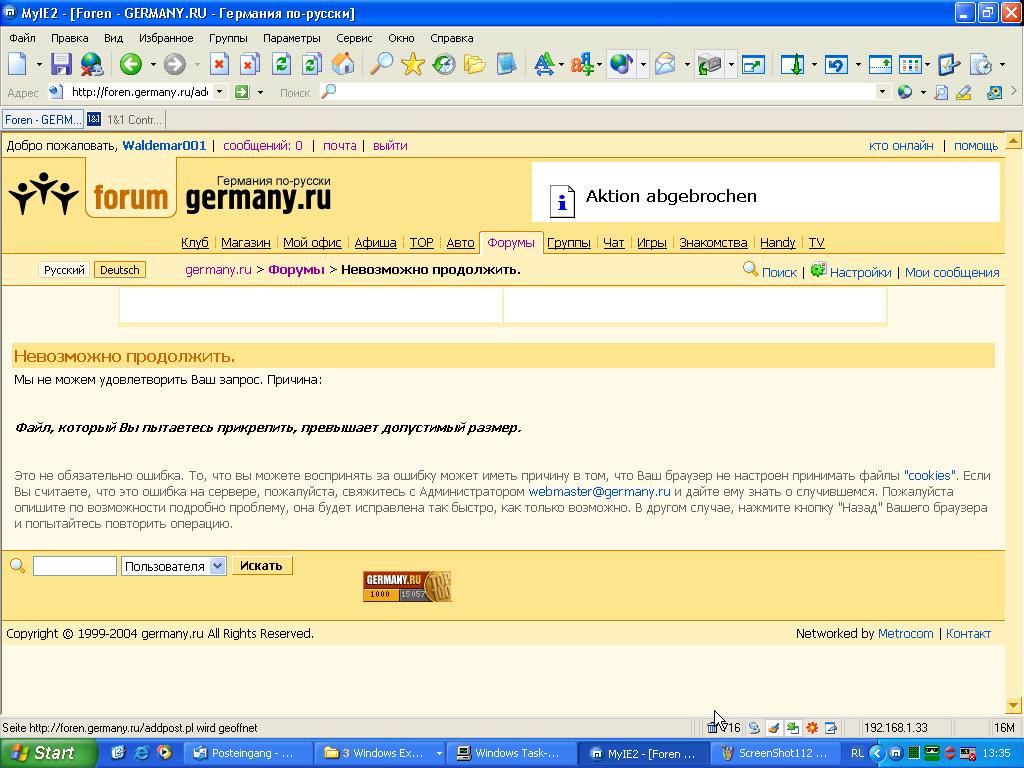Click the green Back arrow button
The width and height of the screenshot is (1024, 768).
130,65
